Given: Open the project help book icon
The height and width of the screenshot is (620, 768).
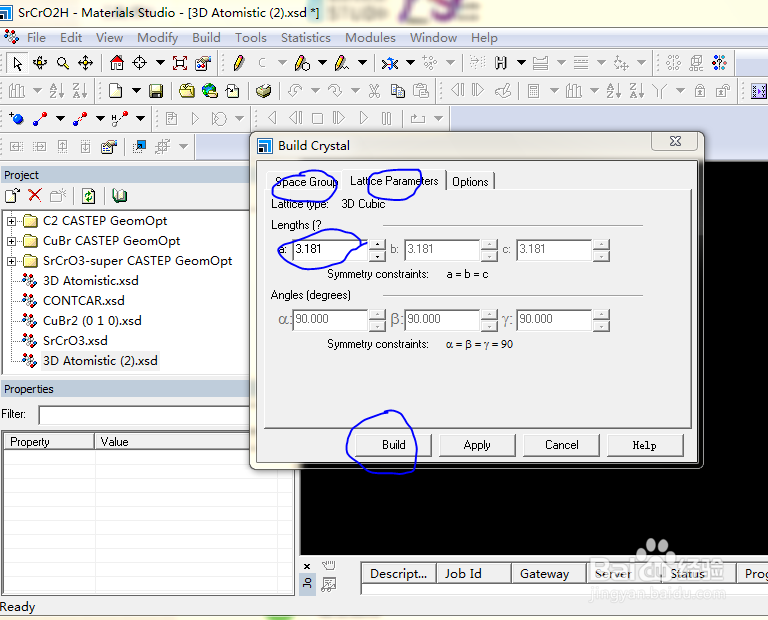Looking at the screenshot, I should [x=120, y=196].
